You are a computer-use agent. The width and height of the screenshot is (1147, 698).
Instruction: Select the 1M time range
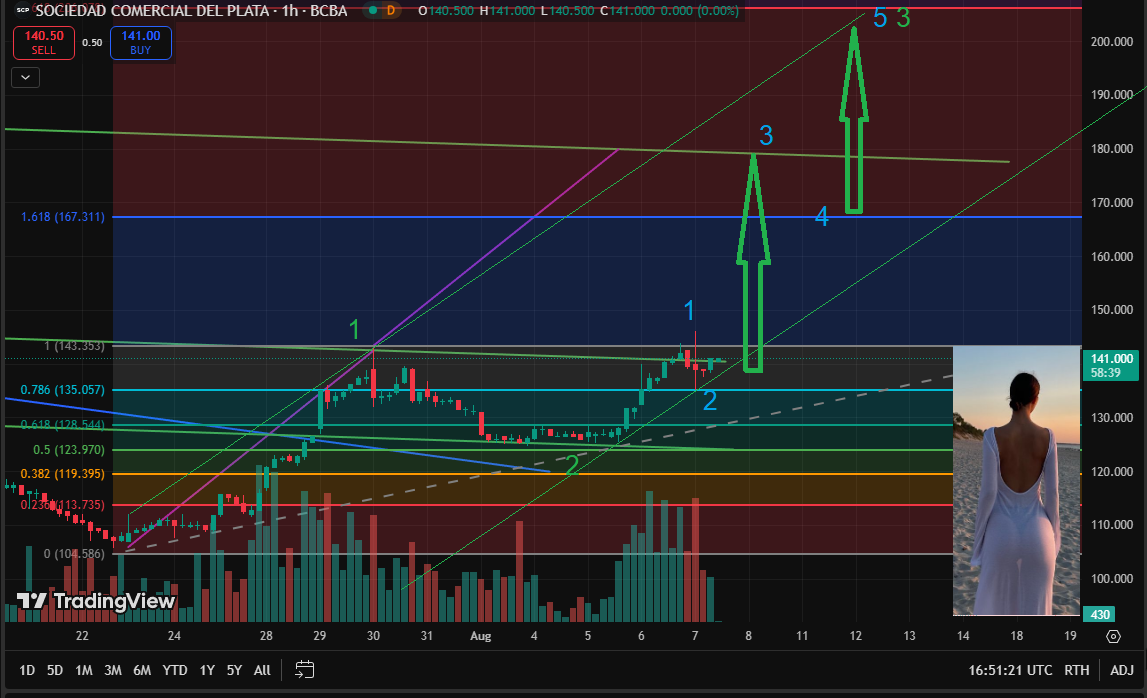click(84, 670)
